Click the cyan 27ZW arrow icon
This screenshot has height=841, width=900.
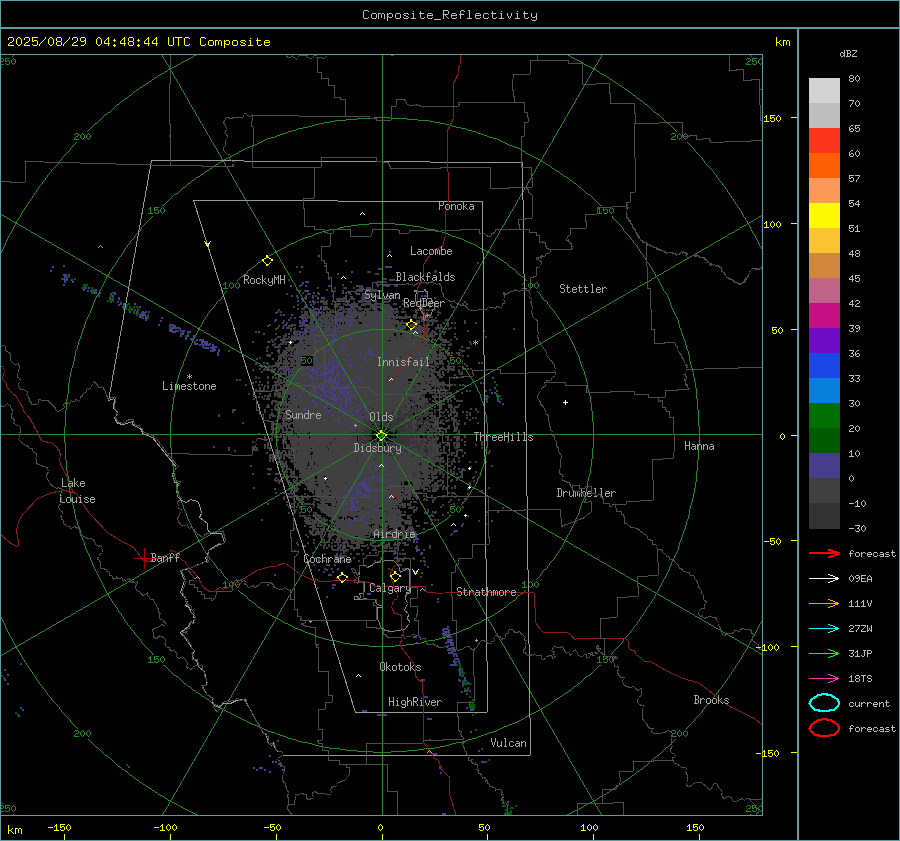tap(824, 629)
